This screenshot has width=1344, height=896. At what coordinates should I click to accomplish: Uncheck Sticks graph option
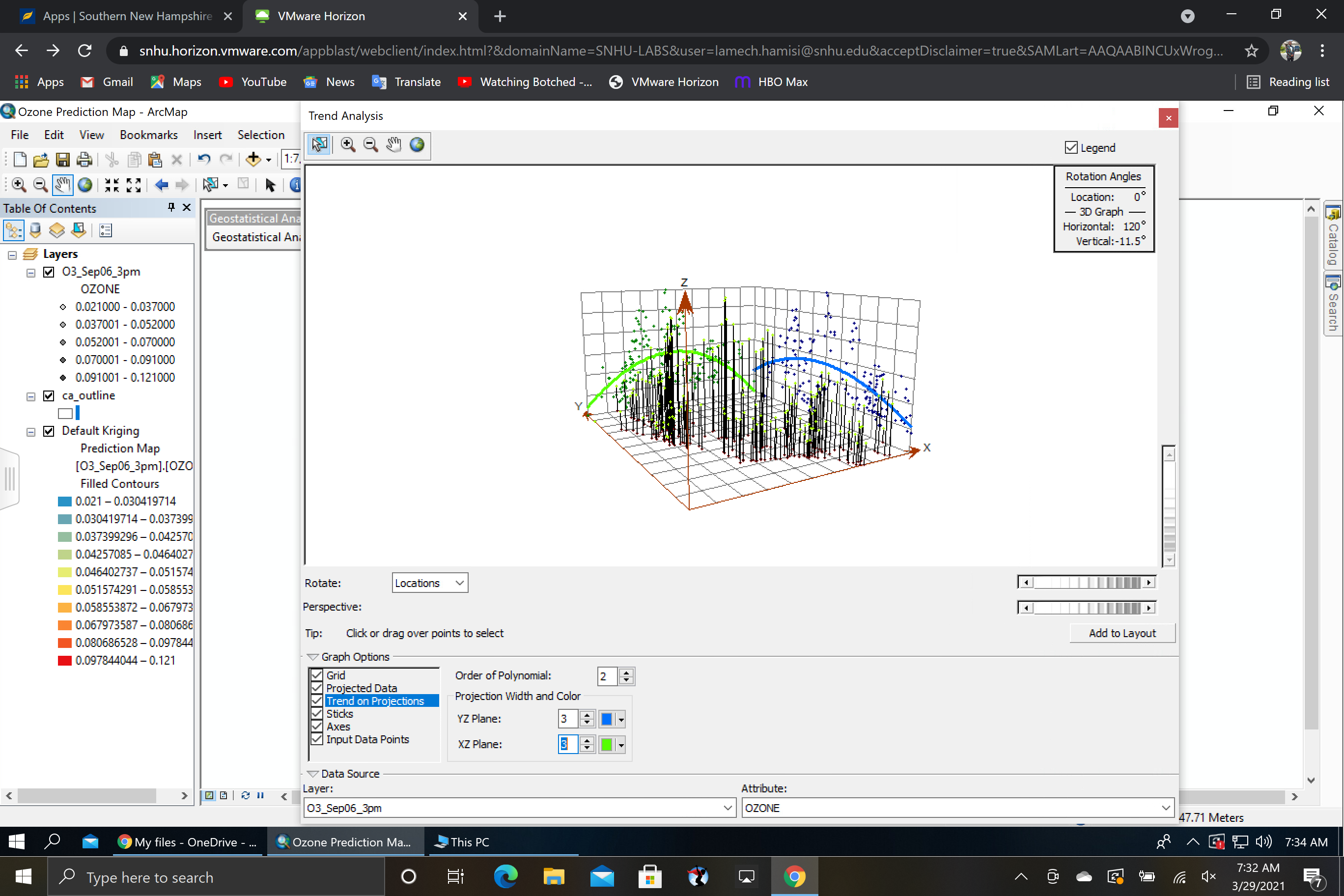tap(317, 713)
